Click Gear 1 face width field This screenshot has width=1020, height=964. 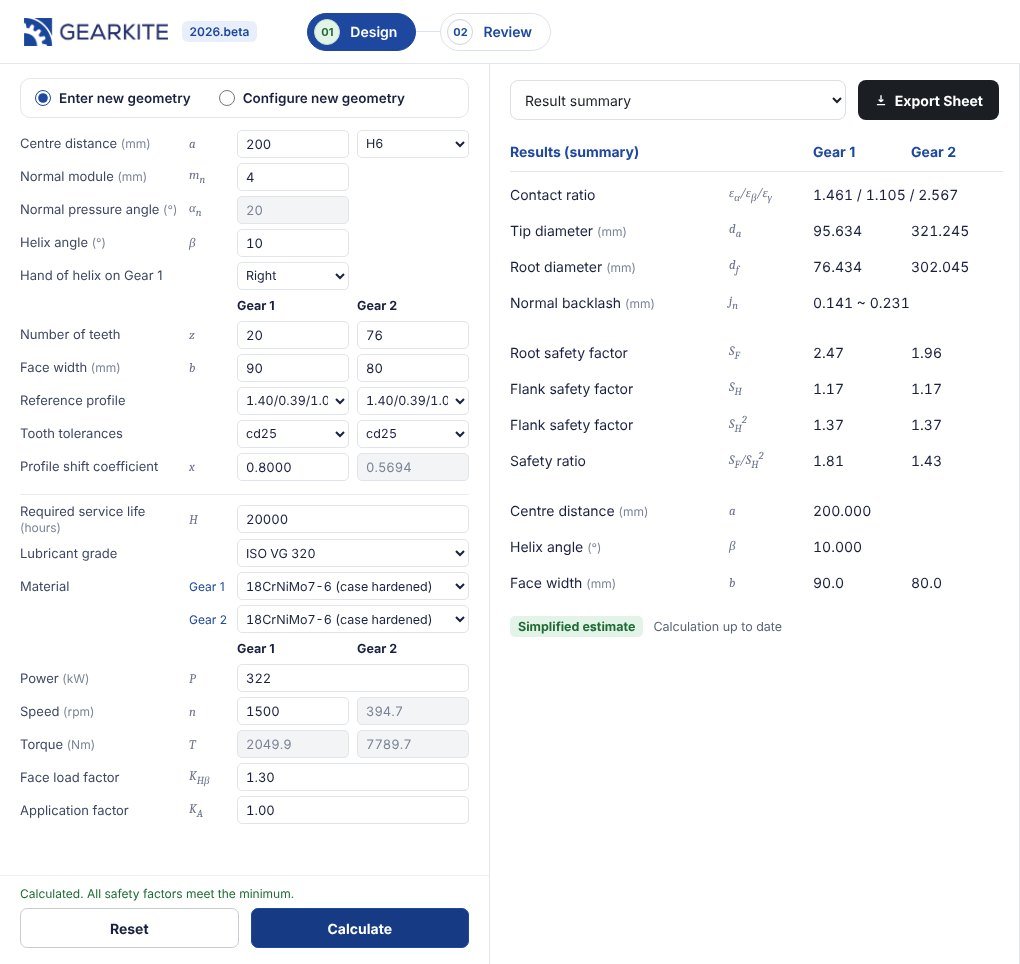(293, 368)
